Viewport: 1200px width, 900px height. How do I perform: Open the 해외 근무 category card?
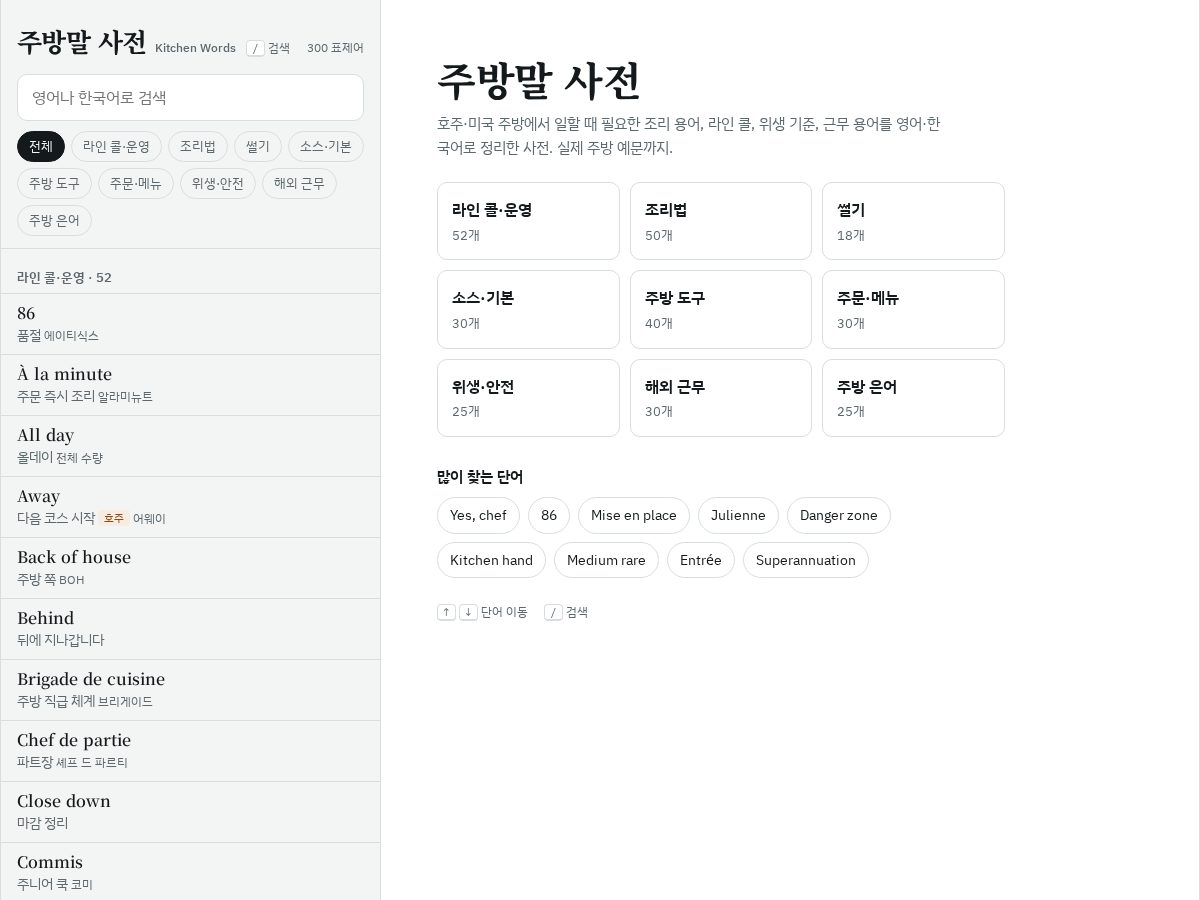(721, 398)
